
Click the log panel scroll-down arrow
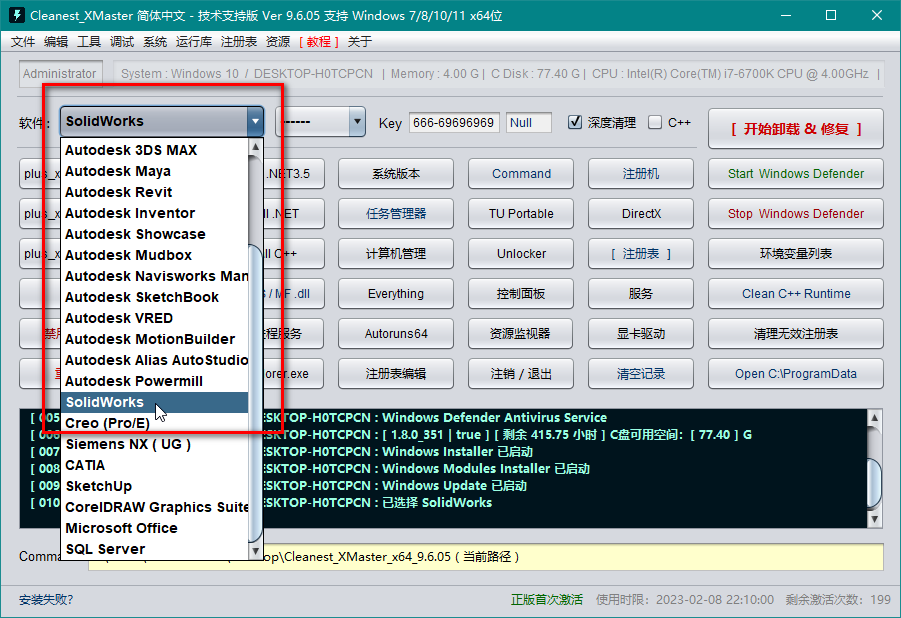pos(874,519)
